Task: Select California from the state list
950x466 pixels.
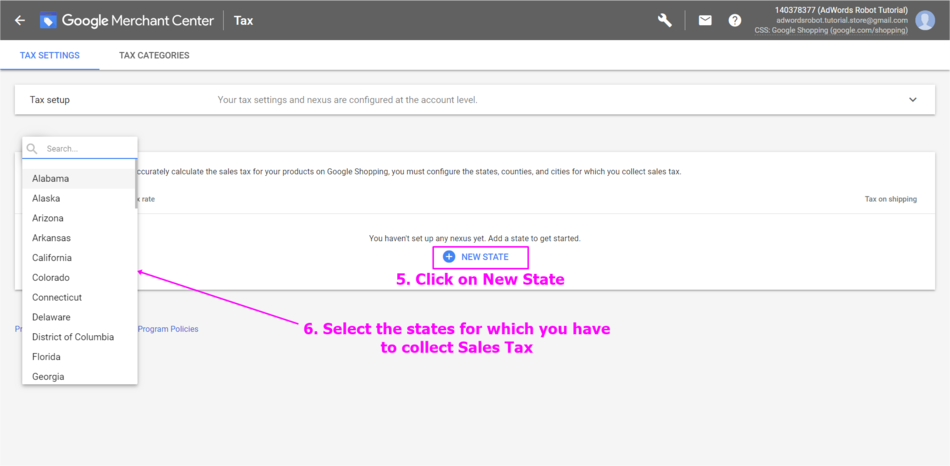Action: [79, 258]
